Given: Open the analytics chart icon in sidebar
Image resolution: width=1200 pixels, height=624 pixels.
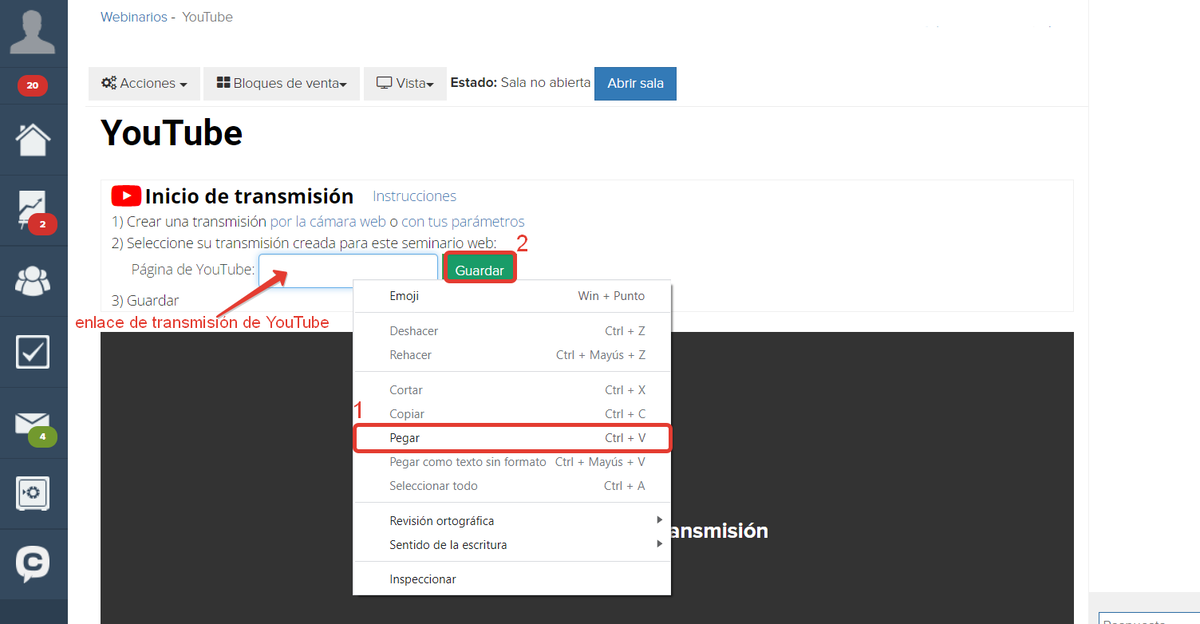Looking at the screenshot, I should click(x=33, y=210).
